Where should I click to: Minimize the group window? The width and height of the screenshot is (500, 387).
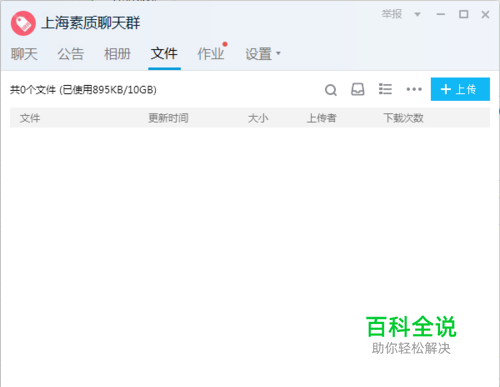[441, 14]
